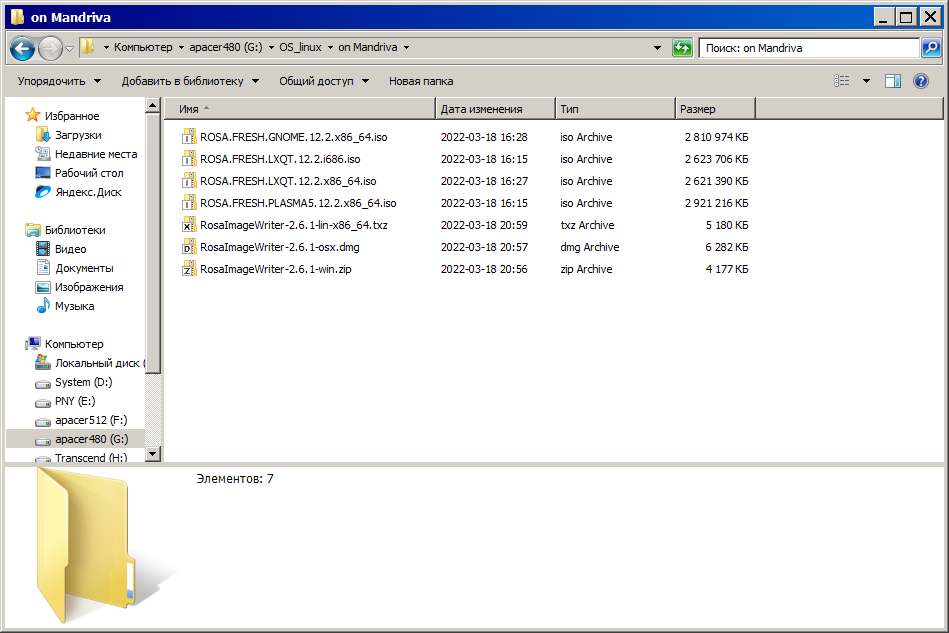Expand the OS_linux breadcrumb arrow

click(x=330, y=47)
